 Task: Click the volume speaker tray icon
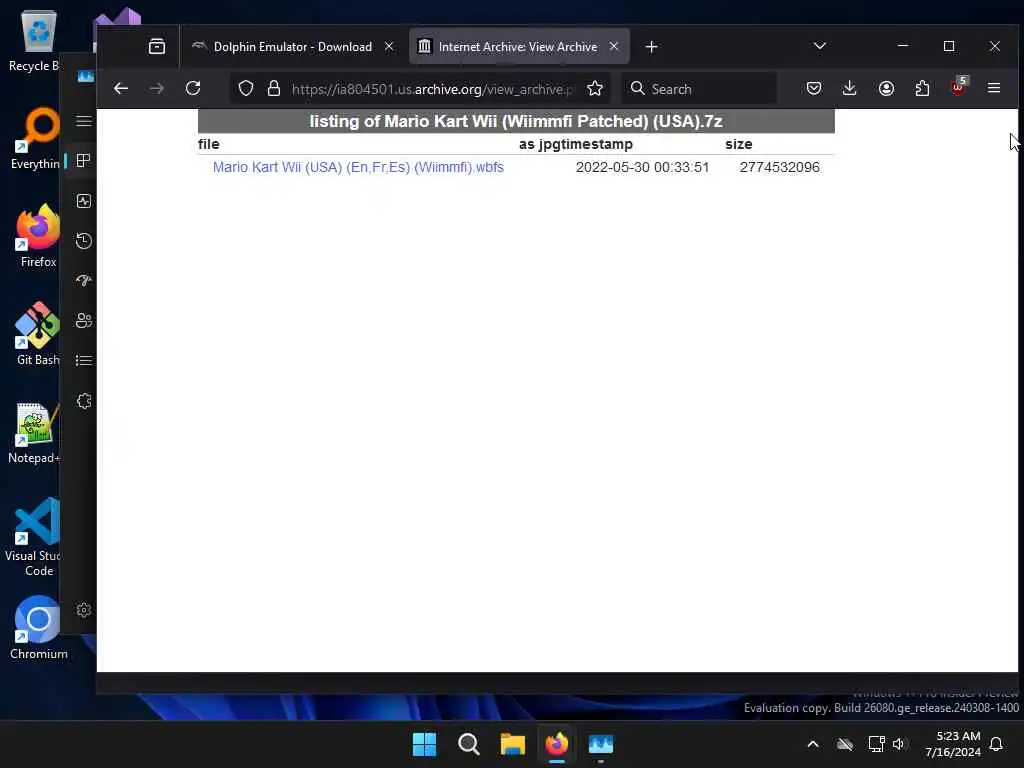pyautogui.click(x=899, y=744)
